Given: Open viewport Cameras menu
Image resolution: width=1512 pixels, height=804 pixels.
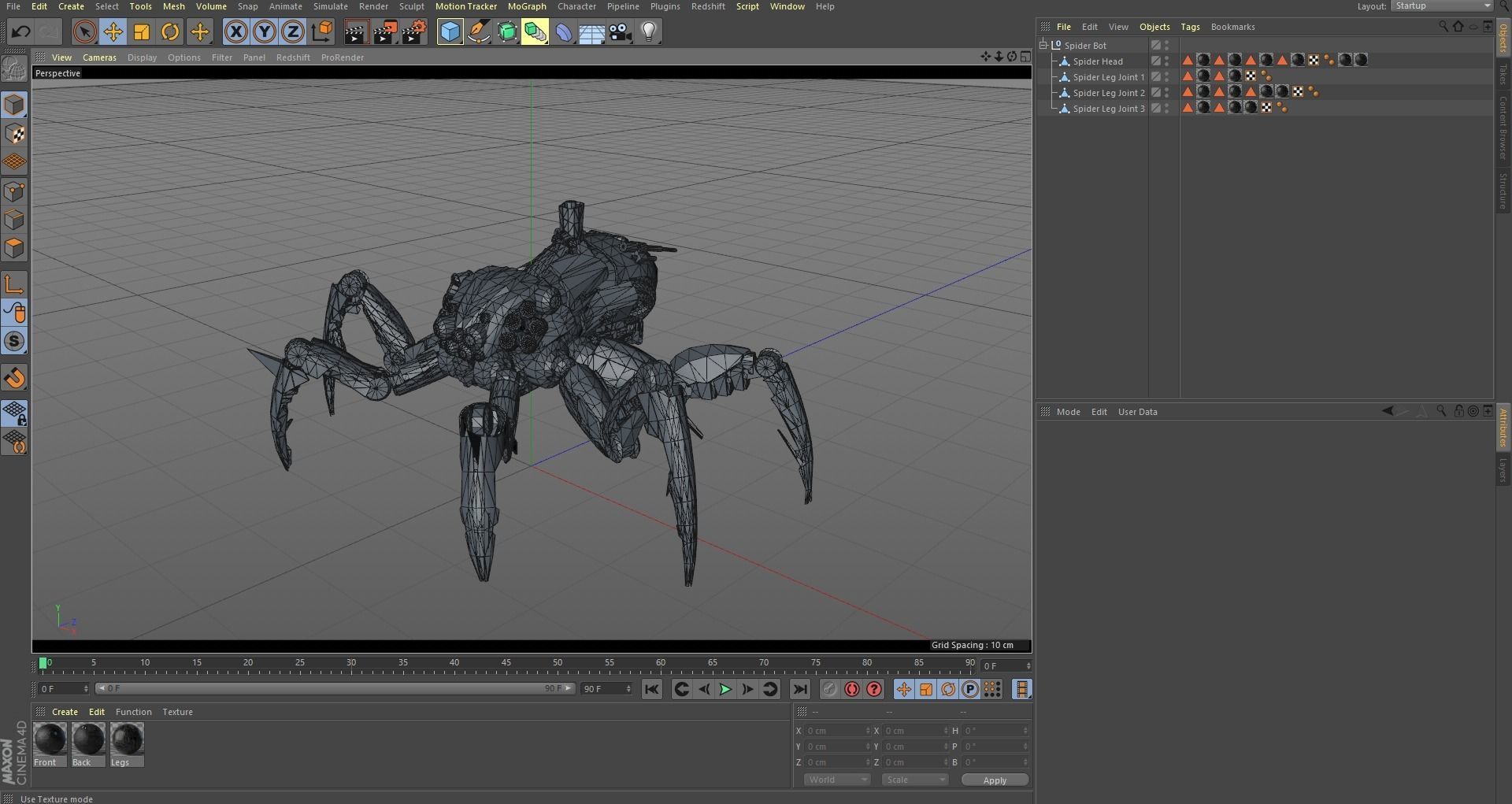Looking at the screenshot, I should coord(99,57).
